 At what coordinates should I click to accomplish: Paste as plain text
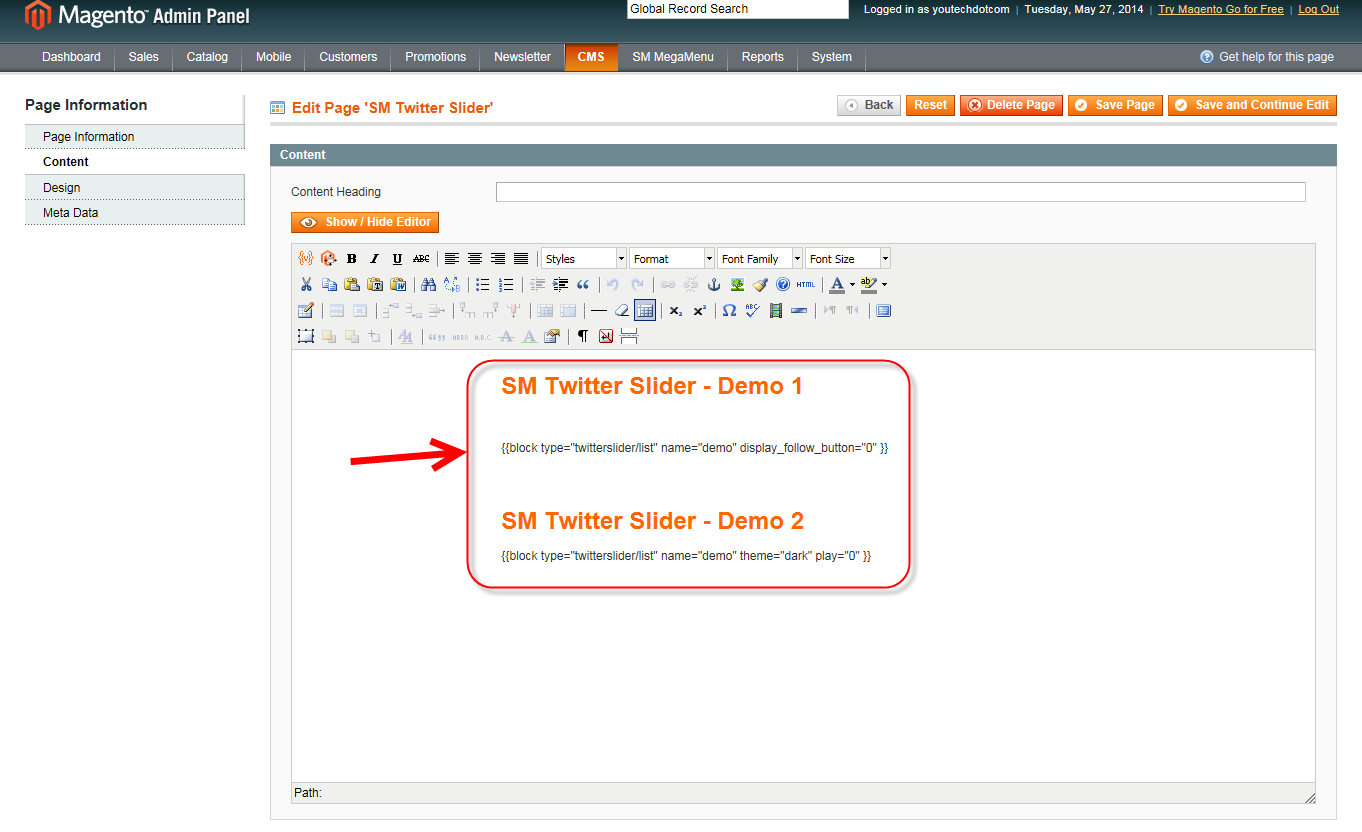(x=375, y=284)
